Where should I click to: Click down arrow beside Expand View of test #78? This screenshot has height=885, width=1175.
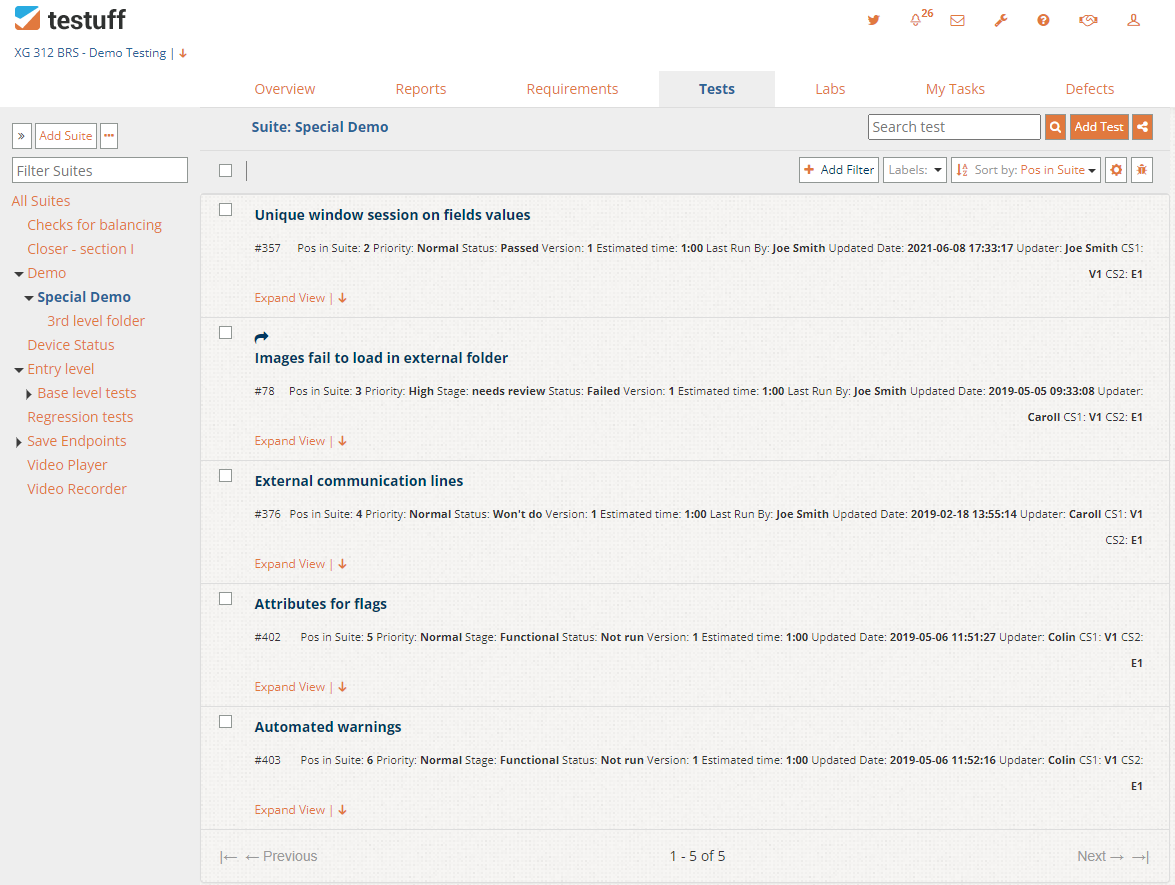click(342, 441)
